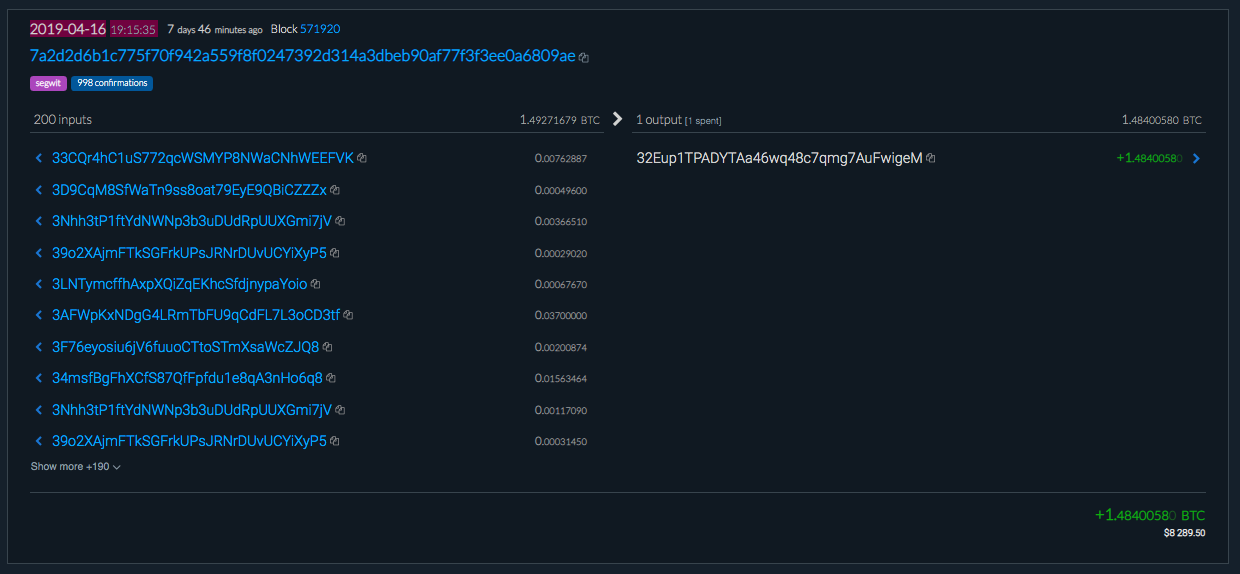Open previous transaction arrow for 3AFWpKxN input
The image size is (1240, 574).
point(38,315)
